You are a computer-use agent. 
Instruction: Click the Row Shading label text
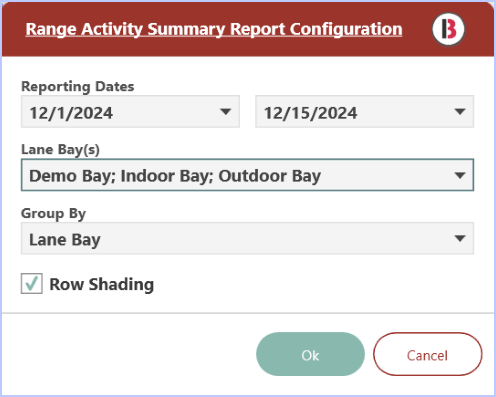tap(102, 284)
